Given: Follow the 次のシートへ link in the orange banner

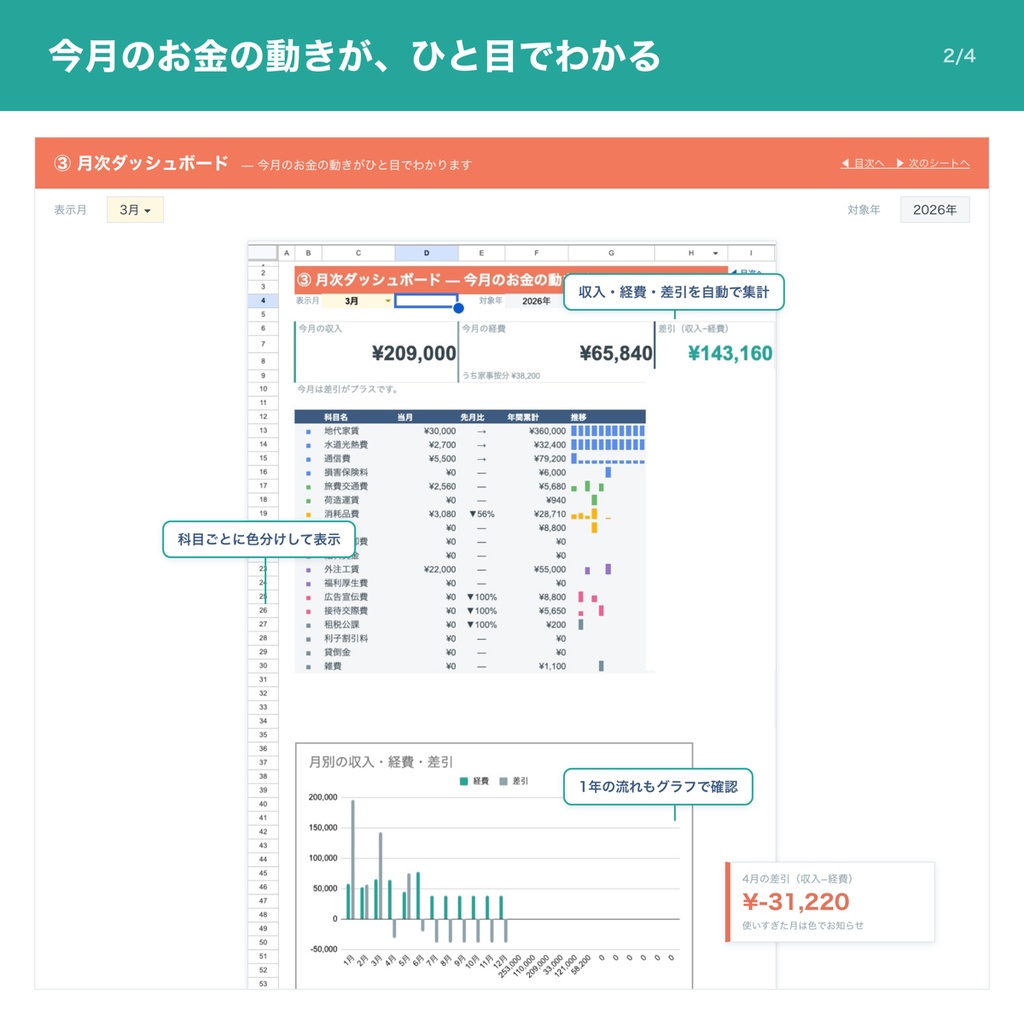Looking at the screenshot, I should (933, 163).
